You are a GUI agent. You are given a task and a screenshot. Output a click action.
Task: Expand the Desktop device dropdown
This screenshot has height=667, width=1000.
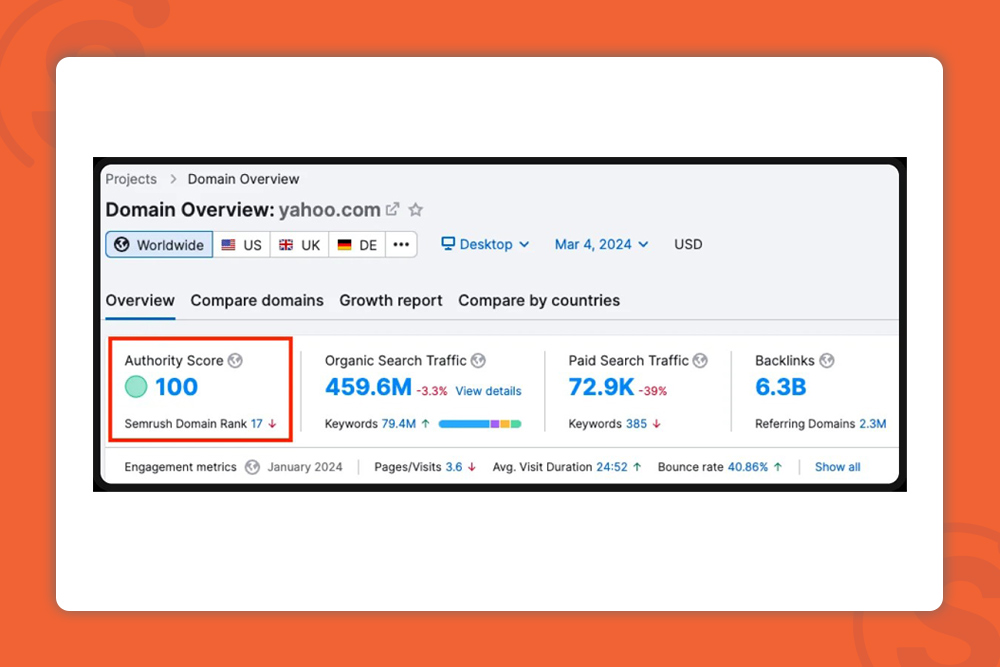[485, 244]
